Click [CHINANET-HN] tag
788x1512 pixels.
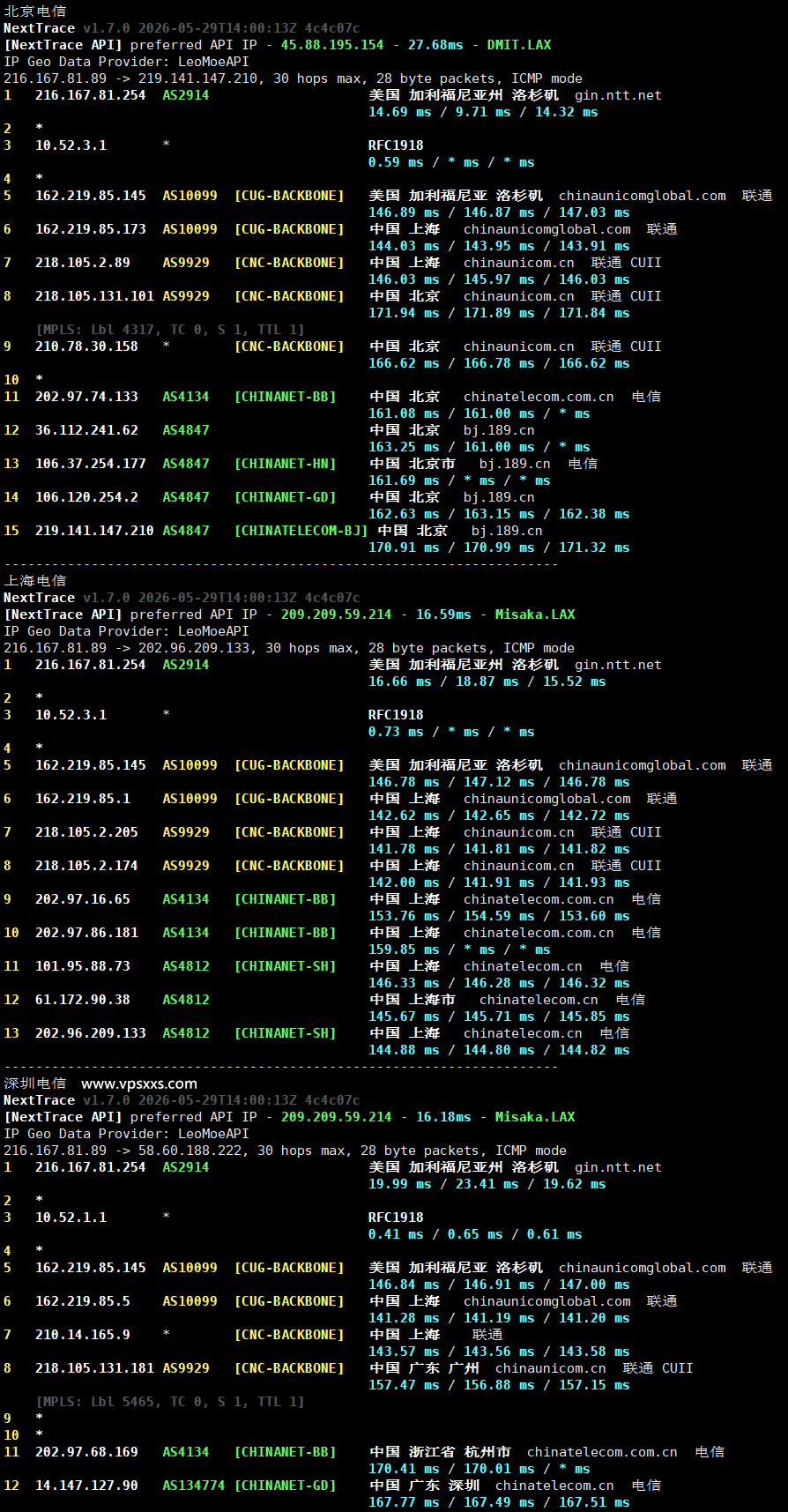(285, 464)
